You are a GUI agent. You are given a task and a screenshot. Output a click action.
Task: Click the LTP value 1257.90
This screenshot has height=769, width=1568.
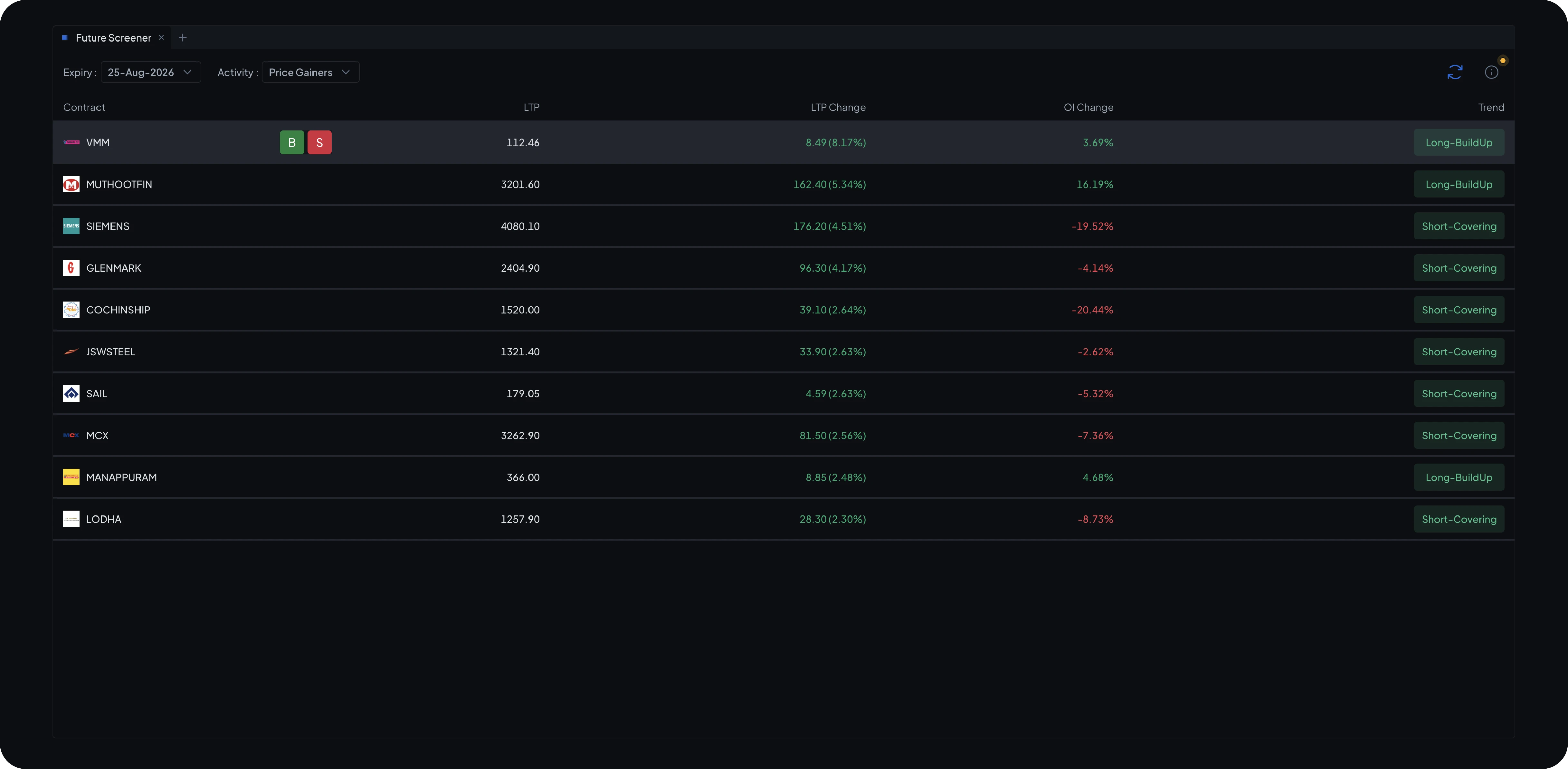(x=520, y=519)
